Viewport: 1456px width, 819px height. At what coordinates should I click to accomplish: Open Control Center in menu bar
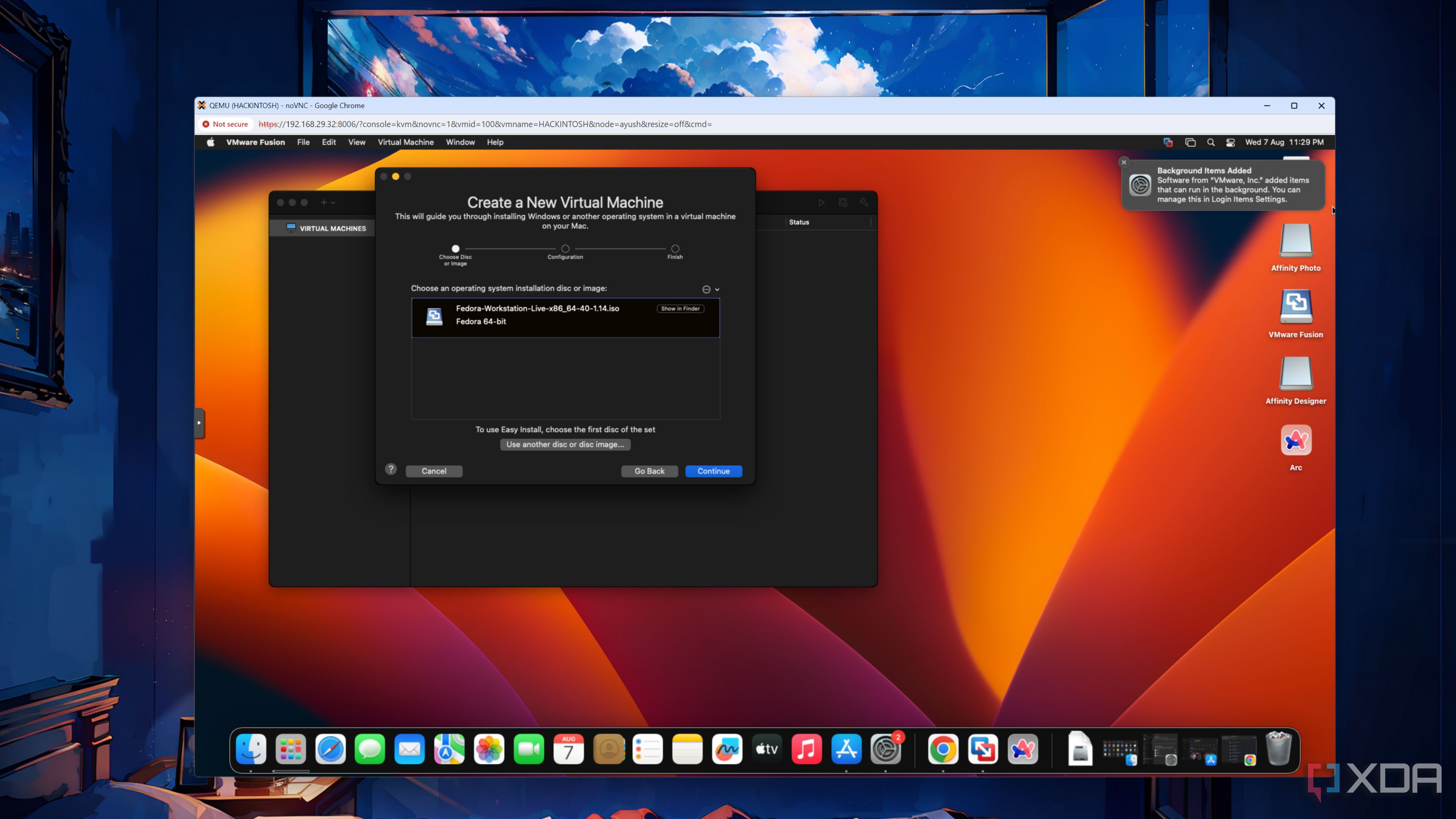click(1230, 143)
